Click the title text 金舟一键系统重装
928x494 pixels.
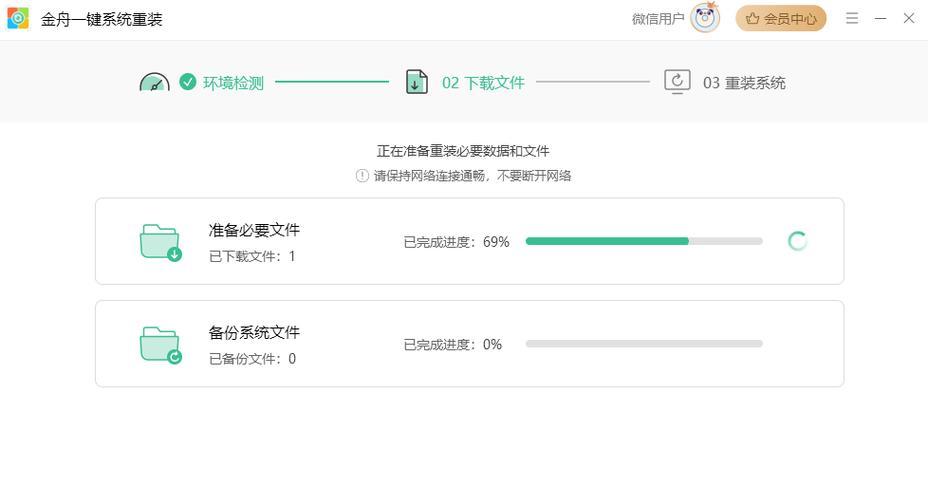click(x=101, y=20)
